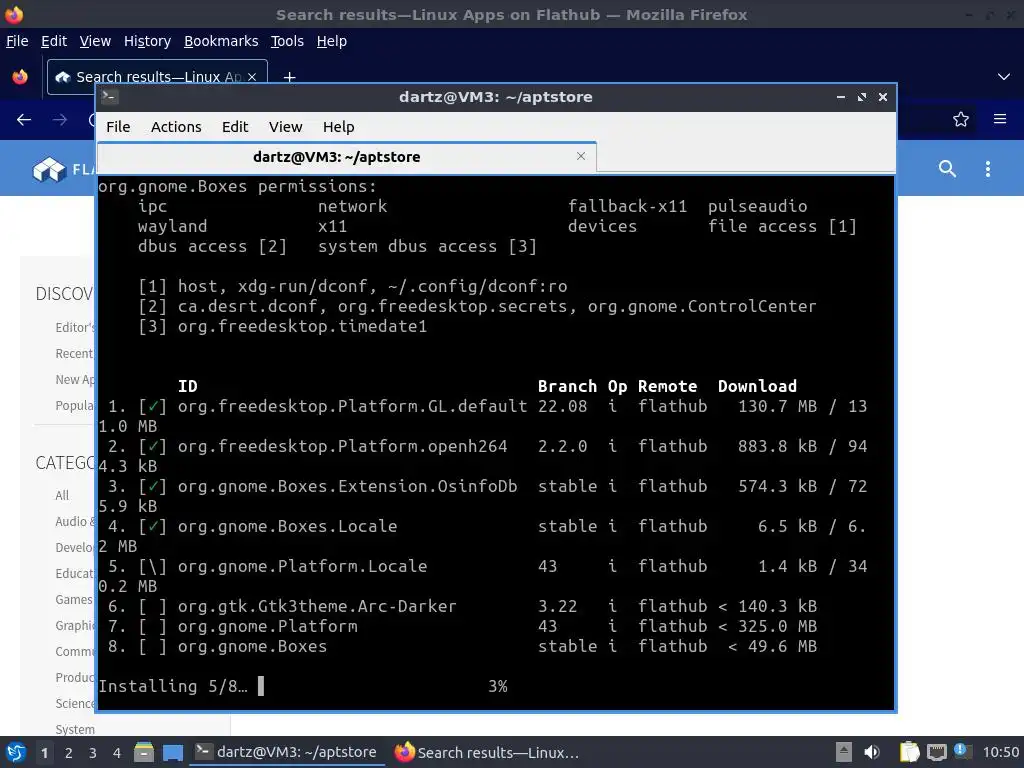The image size is (1024, 768).
Task: Click org.gtk.Gtk3theme.Arc-Darker in terminal list
Action: [x=317, y=606]
